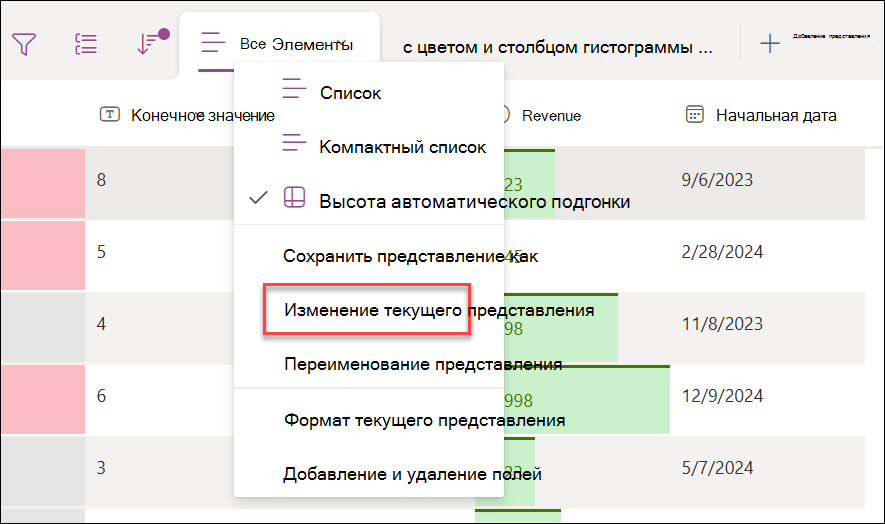Image resolution: width=885 pixels, height=524 pixels.
Task: Click the green revenue bar on the 12/9/2024 row
Action: coord(587,399)
